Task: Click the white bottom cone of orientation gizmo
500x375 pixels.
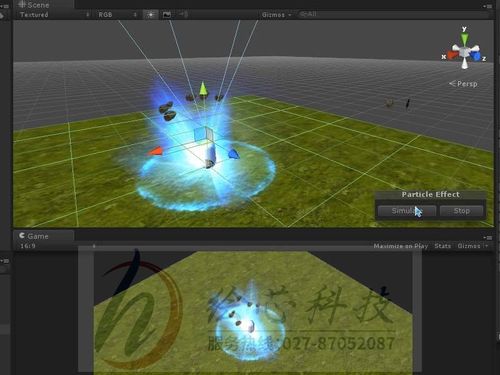Action: click(465, 64)
